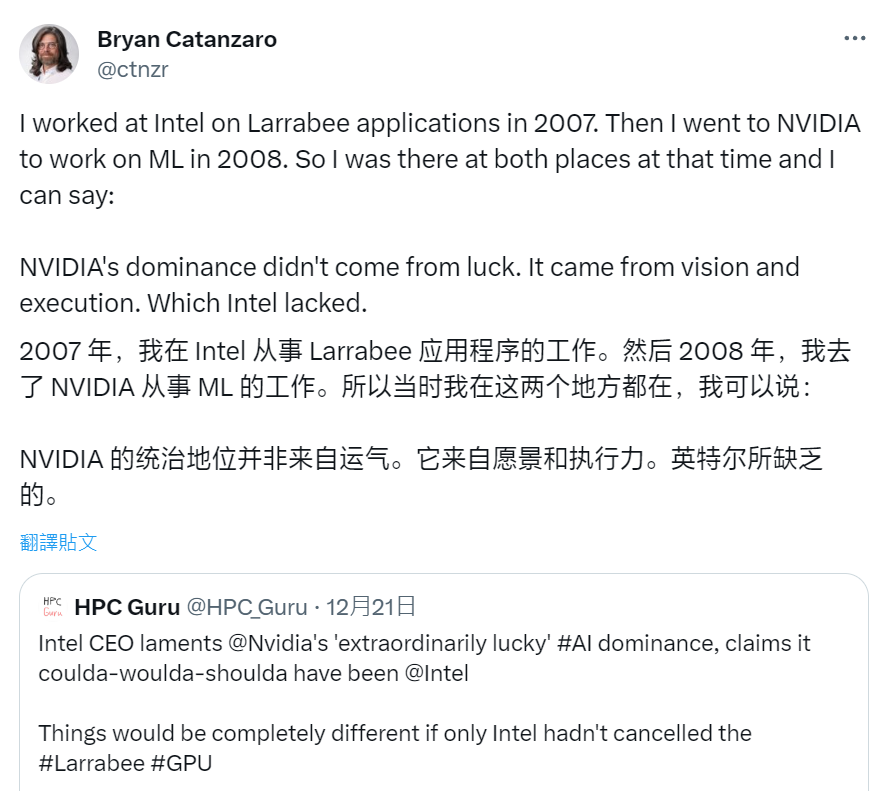Click Bryan Catanzaro's display name
Viewport: 891px width, 791px height.
(187, 39)
